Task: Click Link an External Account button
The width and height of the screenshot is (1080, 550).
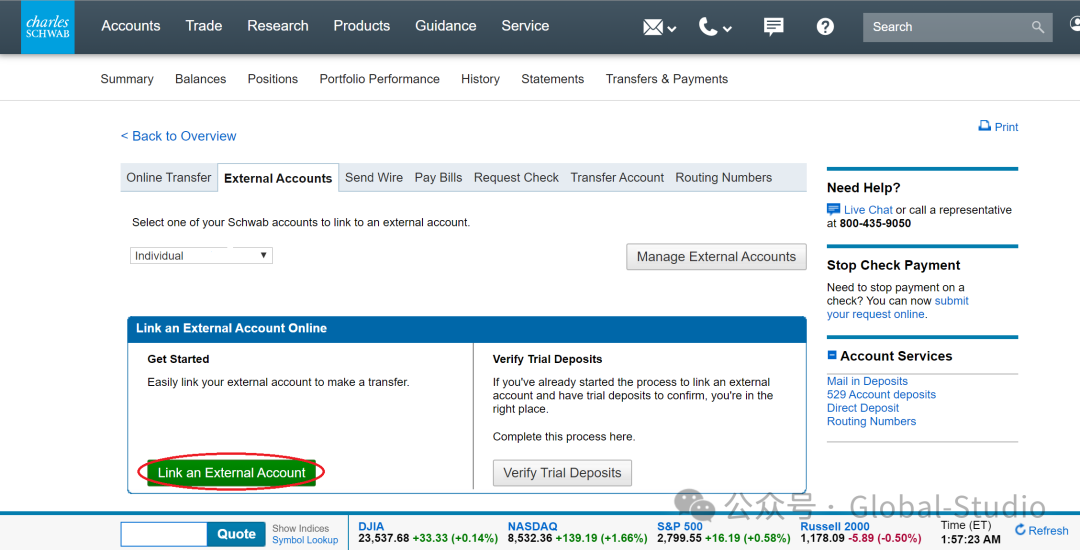Action: [x=231, y=473]
